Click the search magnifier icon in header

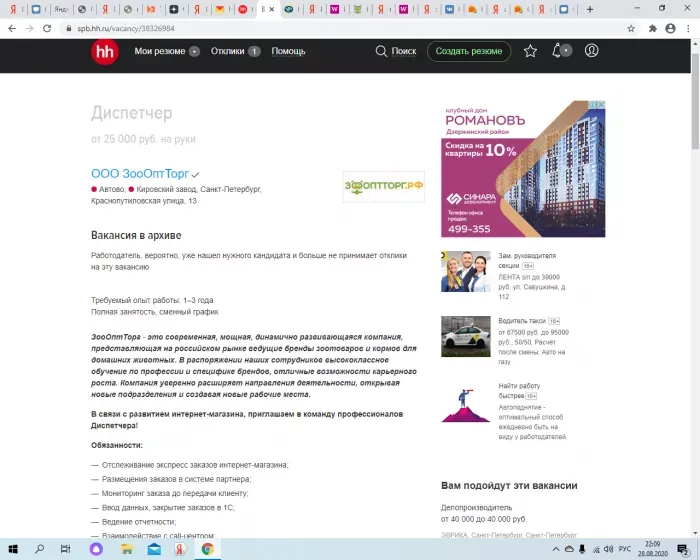pyautogui.click(x=381, y=51)
